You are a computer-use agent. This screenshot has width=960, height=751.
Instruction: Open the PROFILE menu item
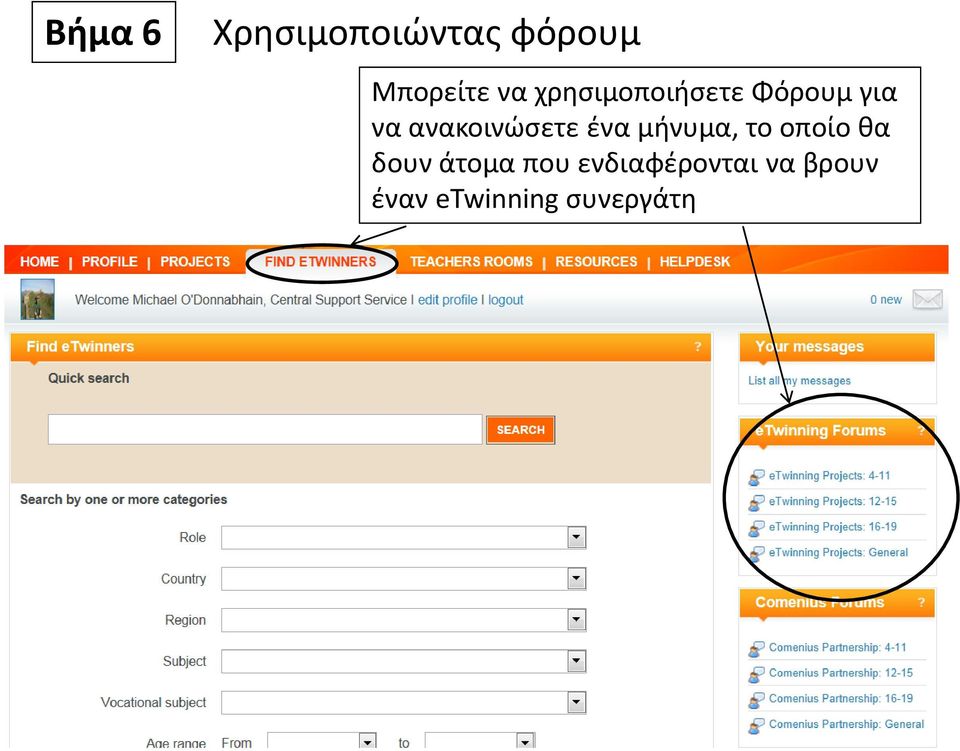110,262
